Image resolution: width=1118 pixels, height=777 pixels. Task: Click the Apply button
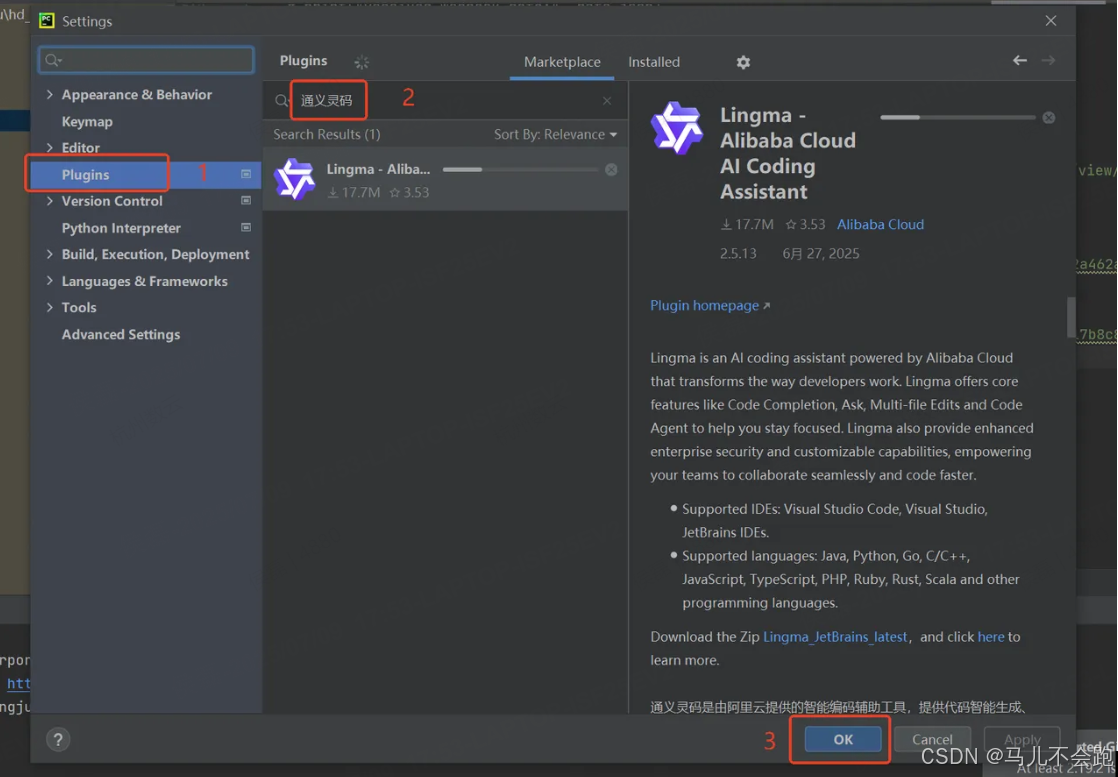pos(1022,739)
